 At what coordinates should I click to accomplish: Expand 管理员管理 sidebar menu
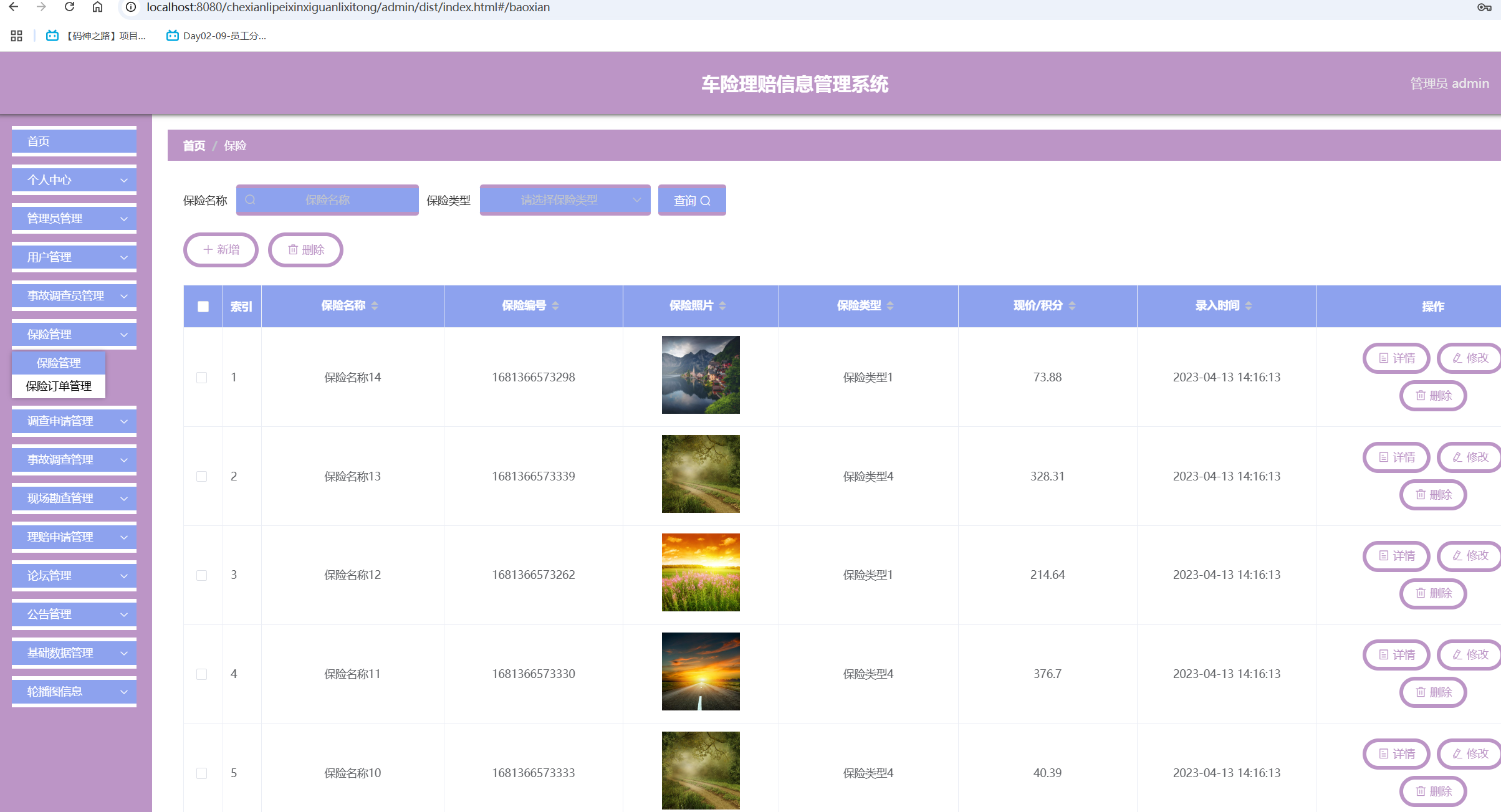pos(74,219)
